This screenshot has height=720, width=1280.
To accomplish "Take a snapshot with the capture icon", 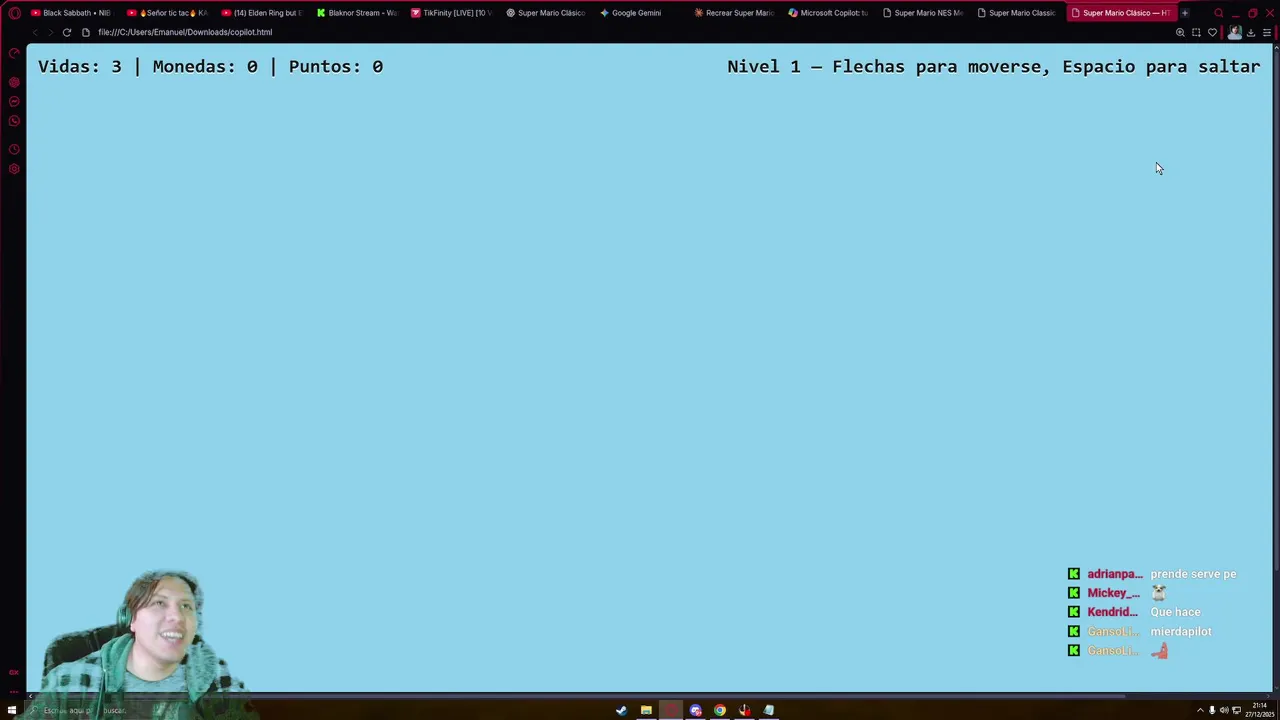I will pos(1196,32).
